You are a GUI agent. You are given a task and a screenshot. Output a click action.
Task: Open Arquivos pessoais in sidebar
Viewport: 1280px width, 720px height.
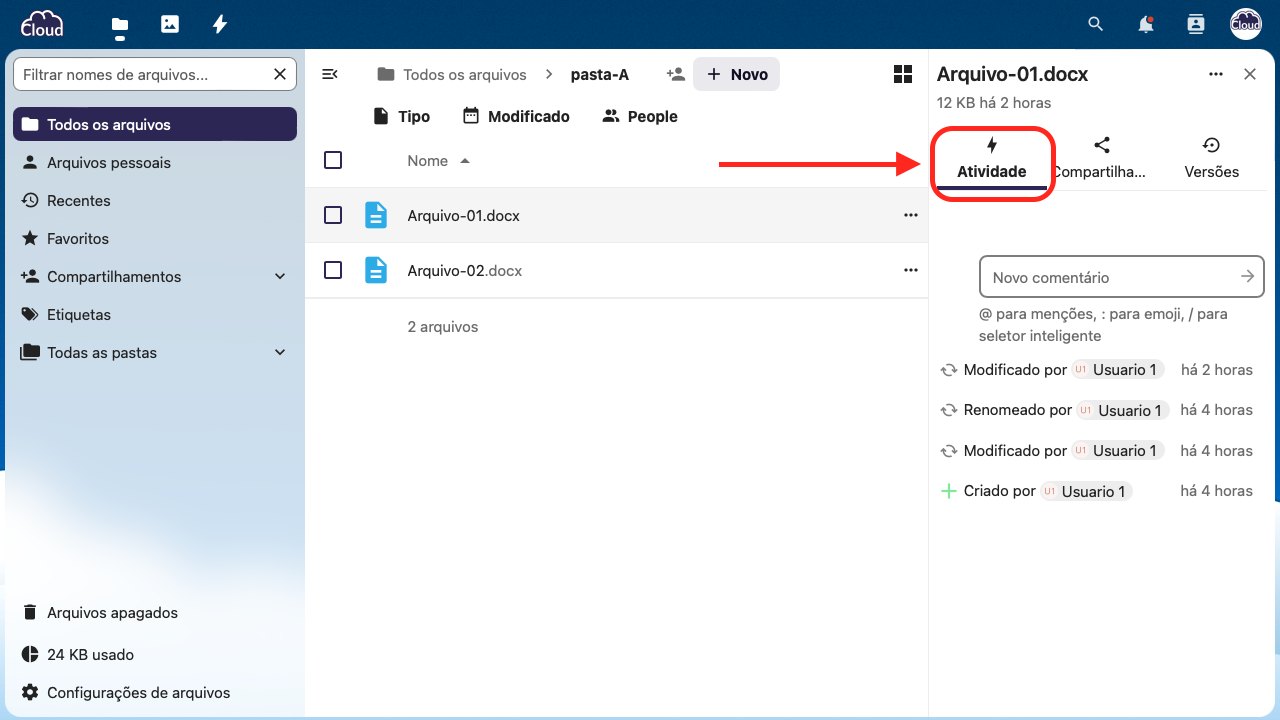point(155,162)
